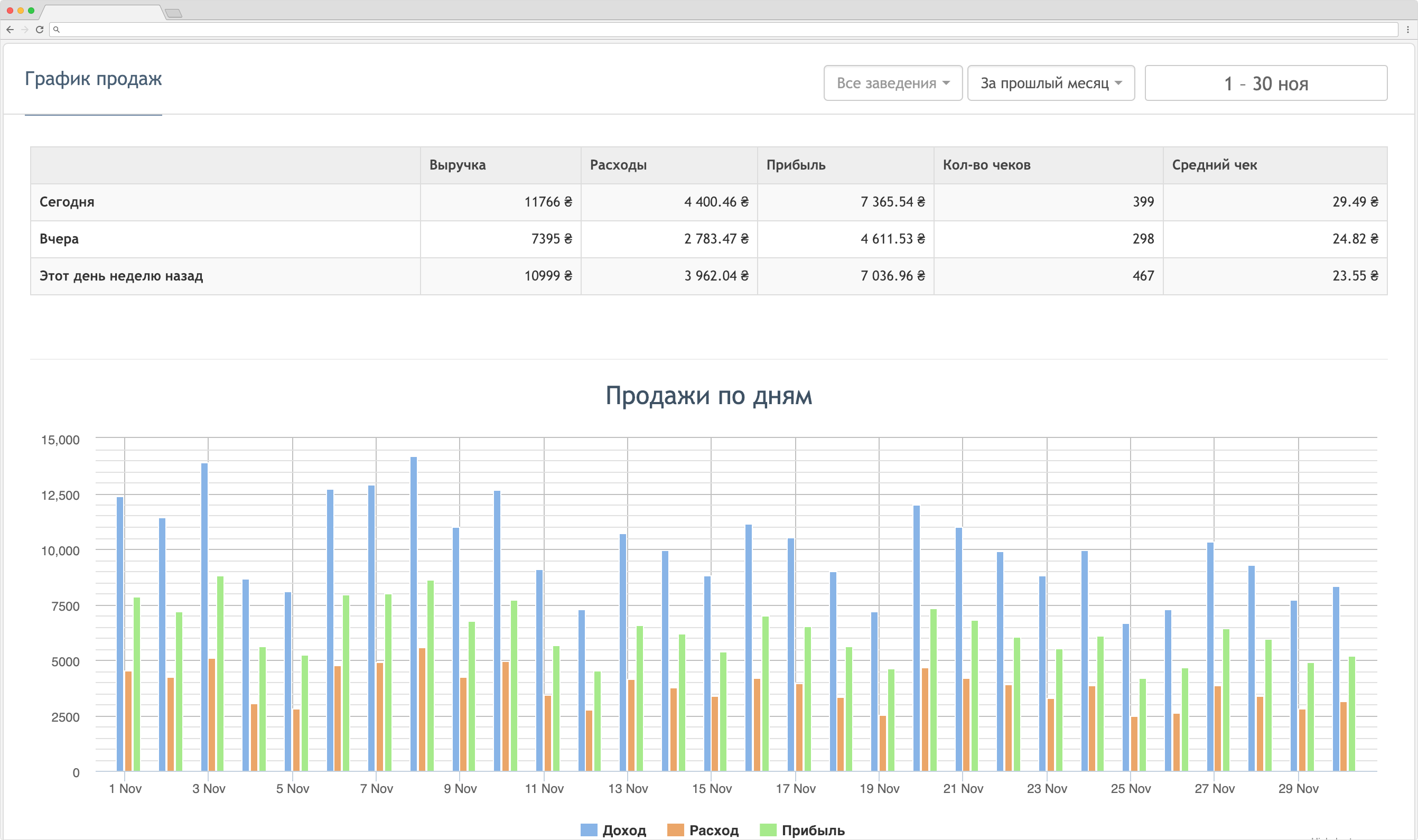Click the '467' receipts count cell
The width and height of the screenshot is (1418, 840).
(1048, 276)
